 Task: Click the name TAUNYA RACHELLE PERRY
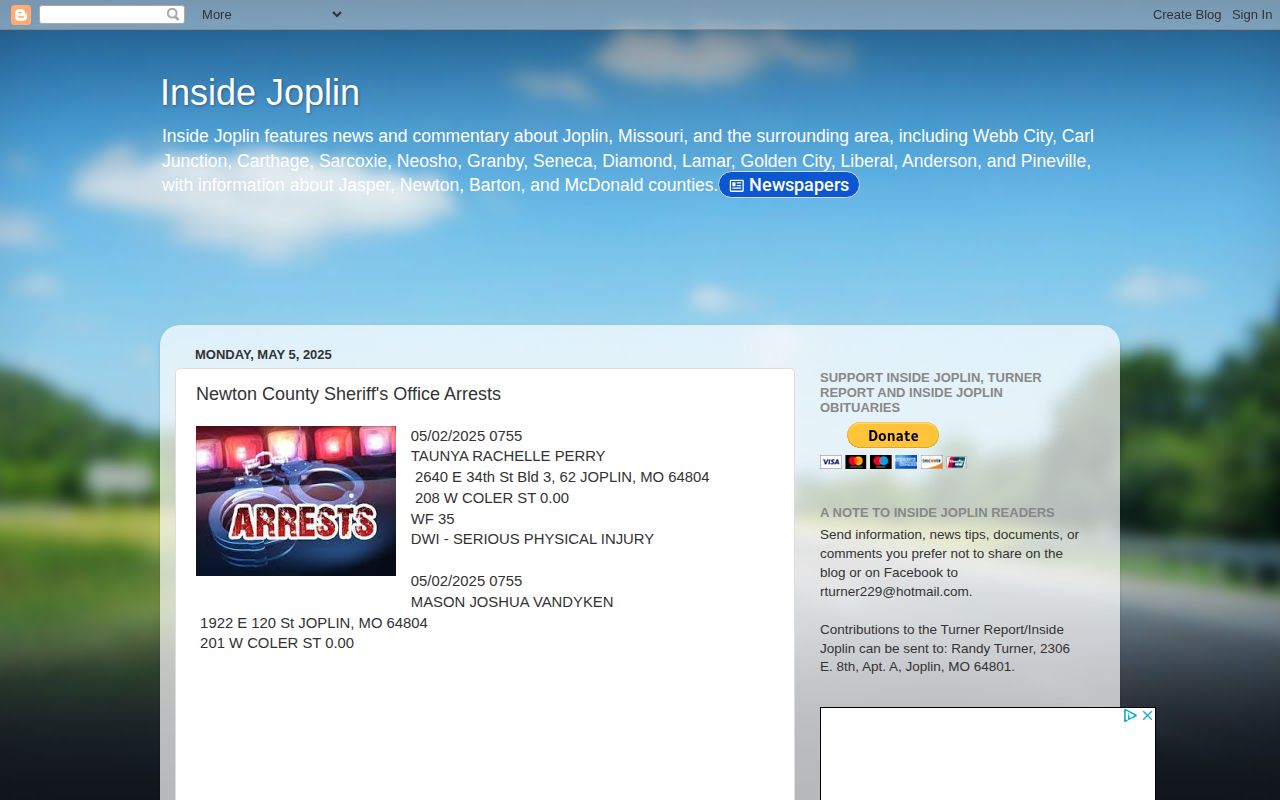point(508,456)
